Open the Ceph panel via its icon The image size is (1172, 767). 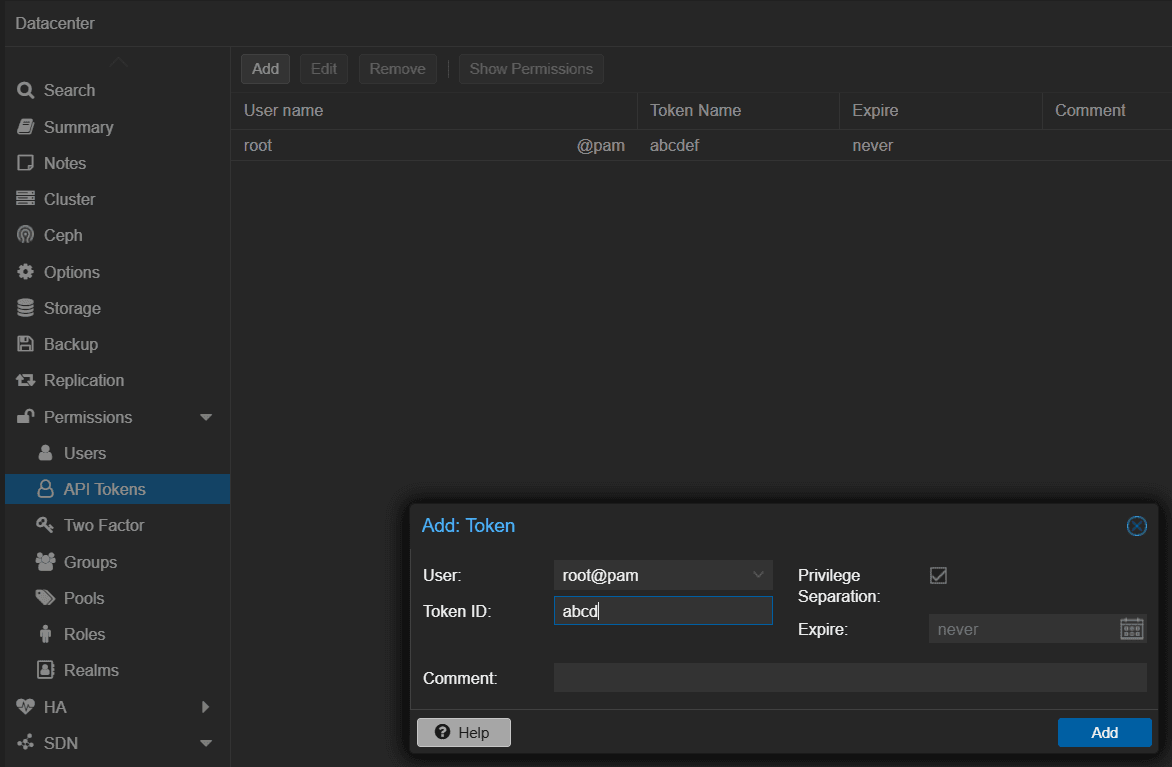pos(26,235)
